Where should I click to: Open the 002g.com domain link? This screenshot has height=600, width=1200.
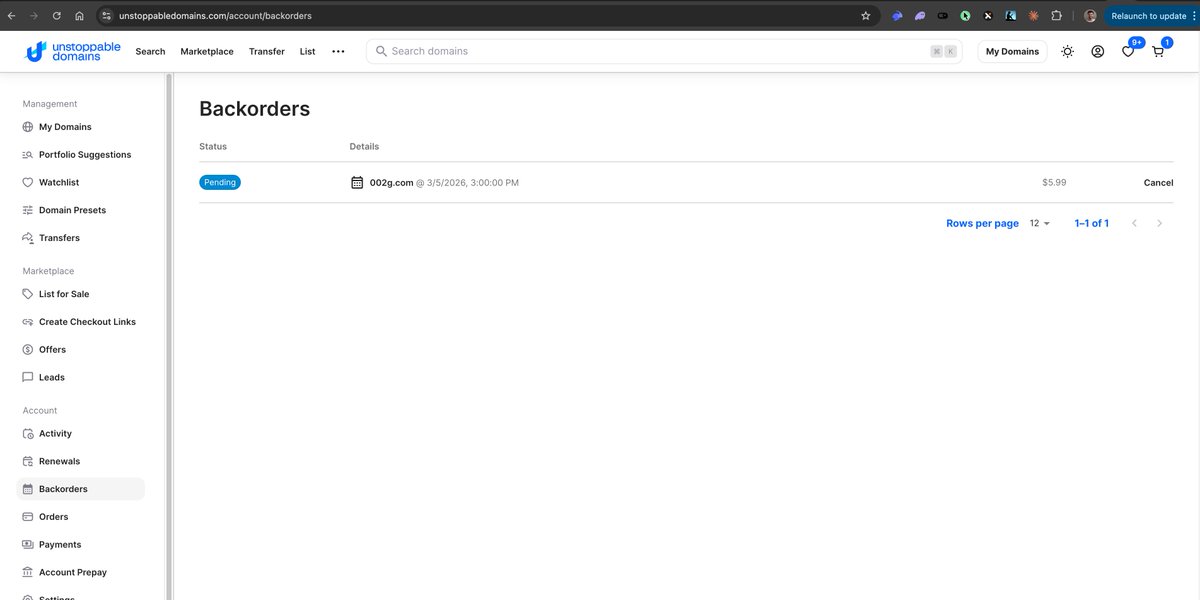[391, 183]
